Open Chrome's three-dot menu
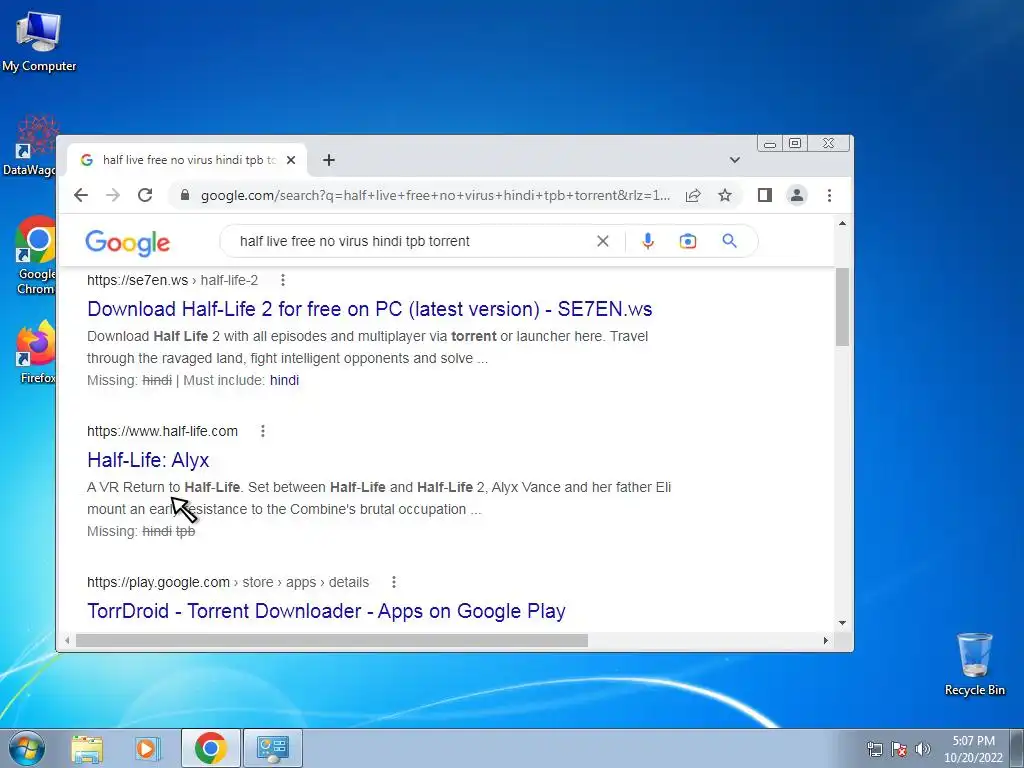The height and width of the screenshot is (768, 1024). [x=829, y=195]
